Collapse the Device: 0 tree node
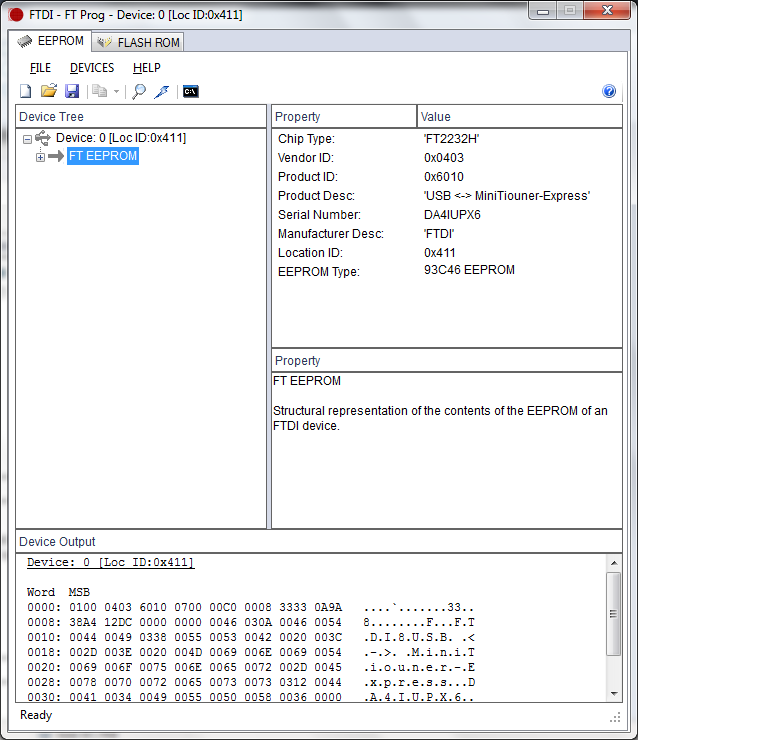Viewport: 768px width, 740px height. 27,139
